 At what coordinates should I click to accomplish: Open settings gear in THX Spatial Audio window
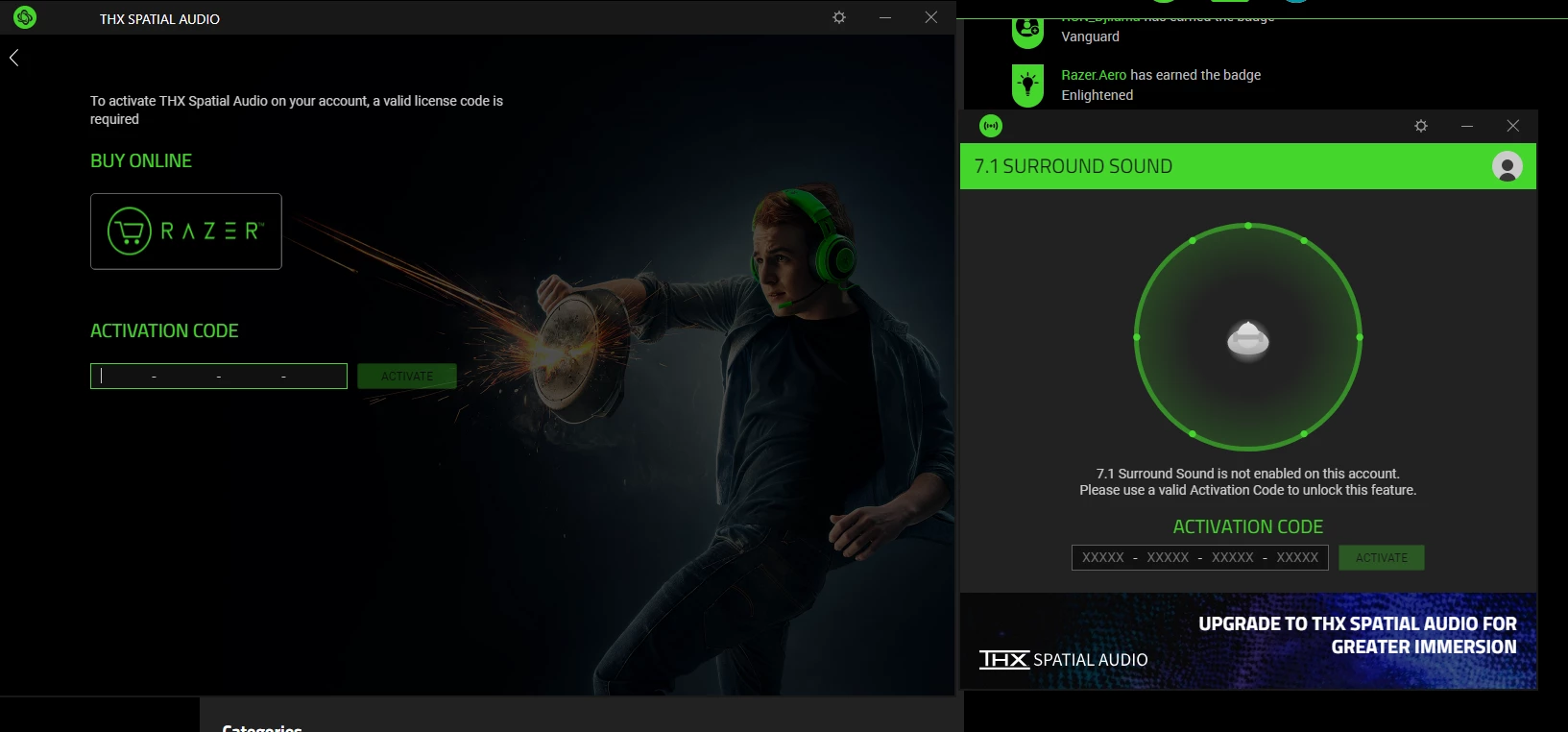(x=839, y=17)
